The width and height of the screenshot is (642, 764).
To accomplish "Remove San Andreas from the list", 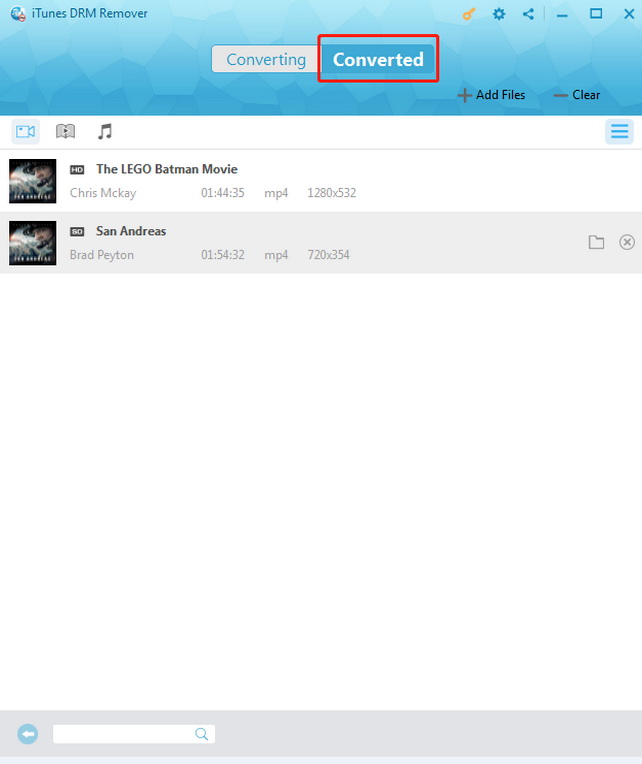I will click(627, 242).
